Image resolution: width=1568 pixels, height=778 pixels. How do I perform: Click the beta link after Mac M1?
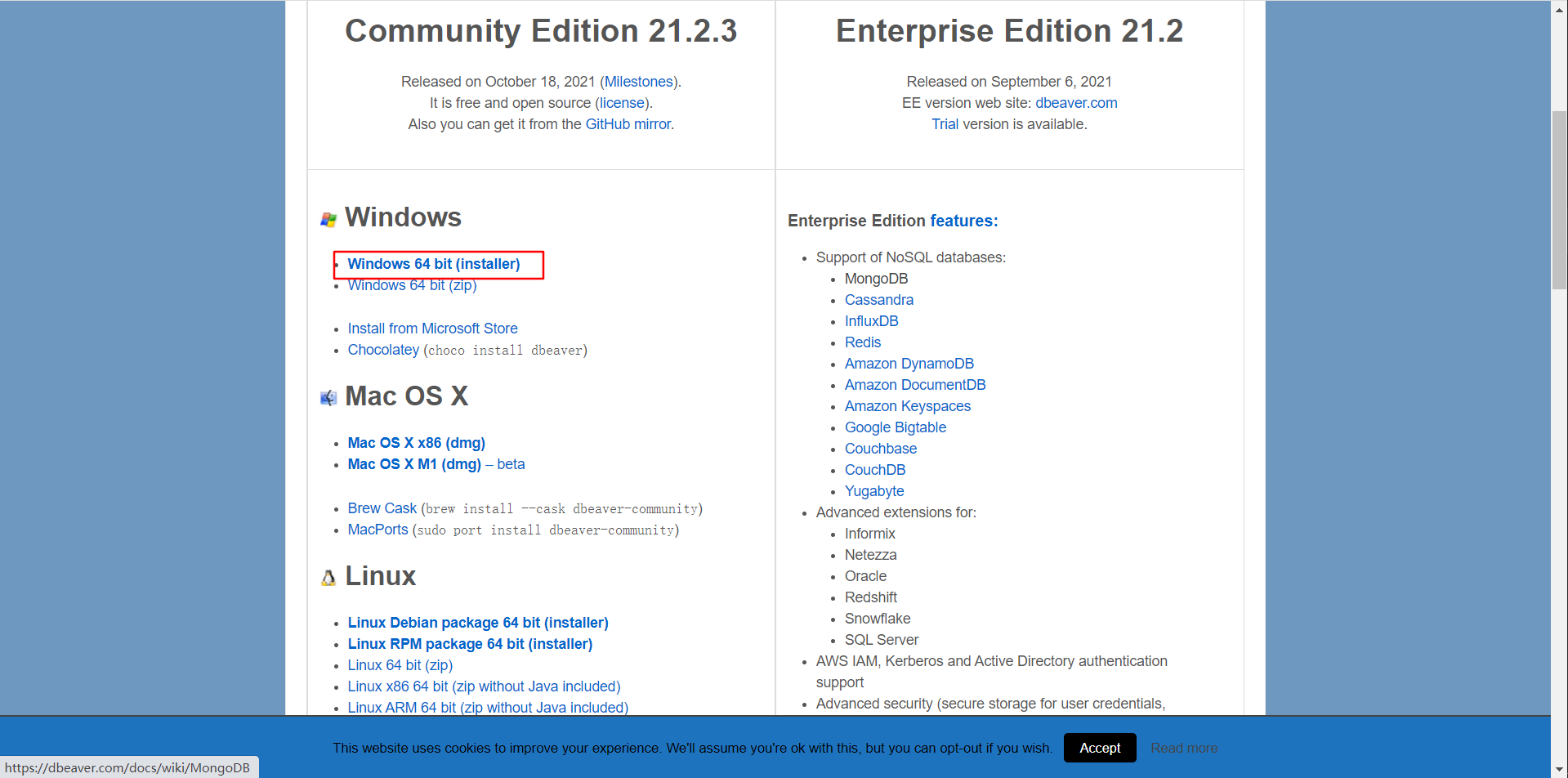click(511, 464)
